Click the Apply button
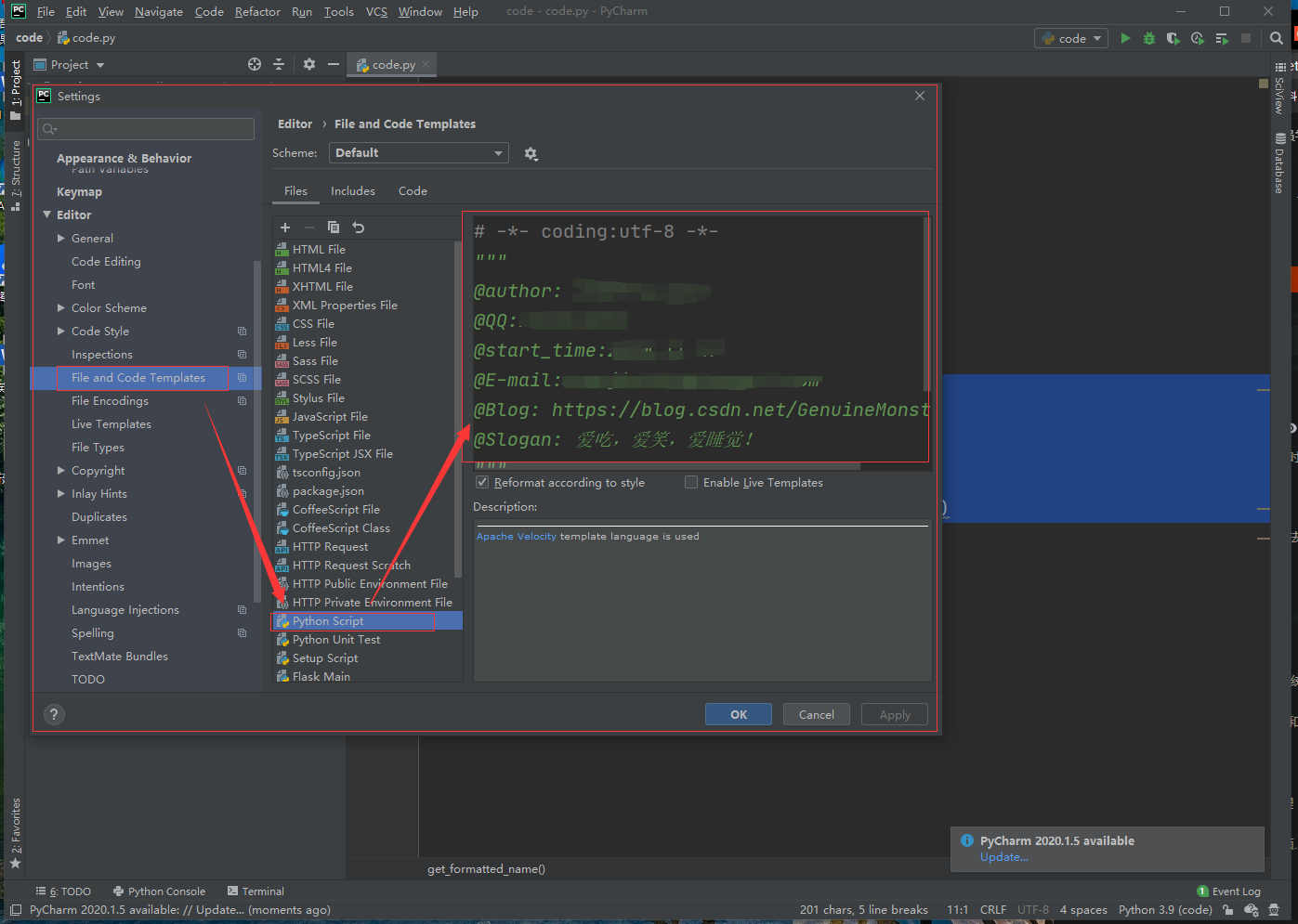This screenshot has width=1298, height=924. (x=895, y=714)
